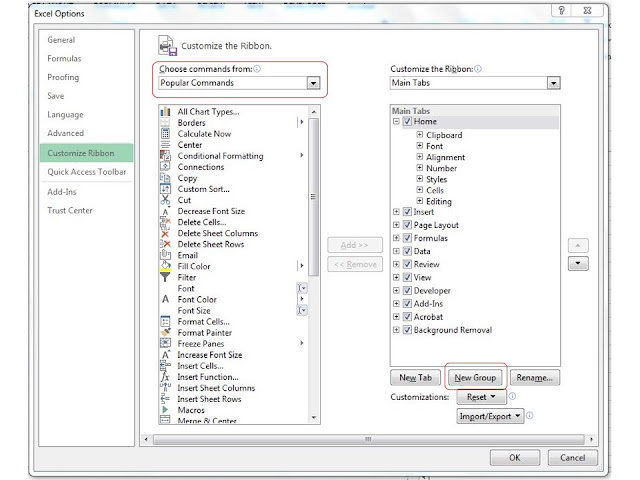
Task: Select the All Chart Types command icon
Action: (165, 111)
